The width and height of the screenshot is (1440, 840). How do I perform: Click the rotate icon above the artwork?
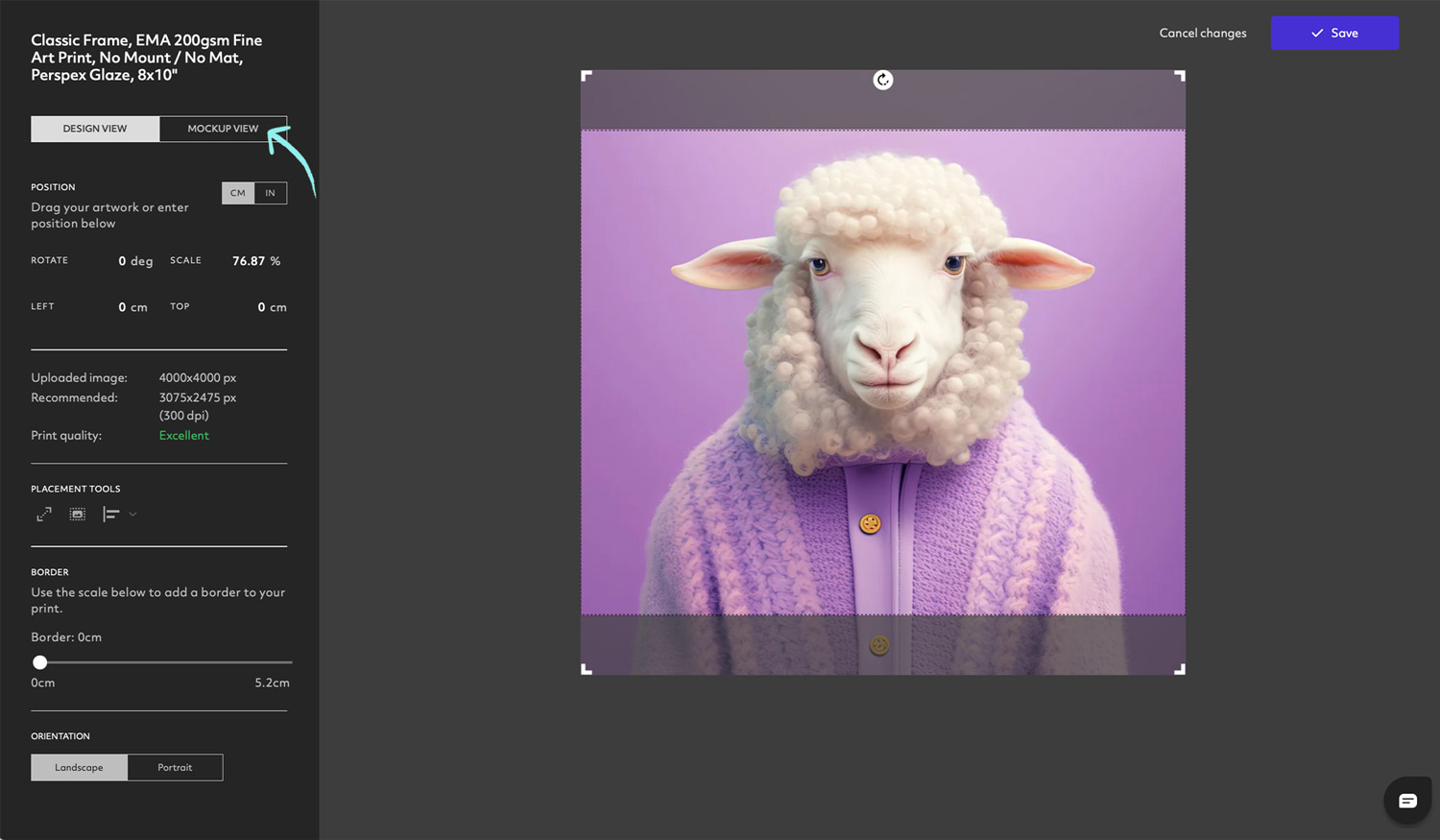tap(882, 80)
